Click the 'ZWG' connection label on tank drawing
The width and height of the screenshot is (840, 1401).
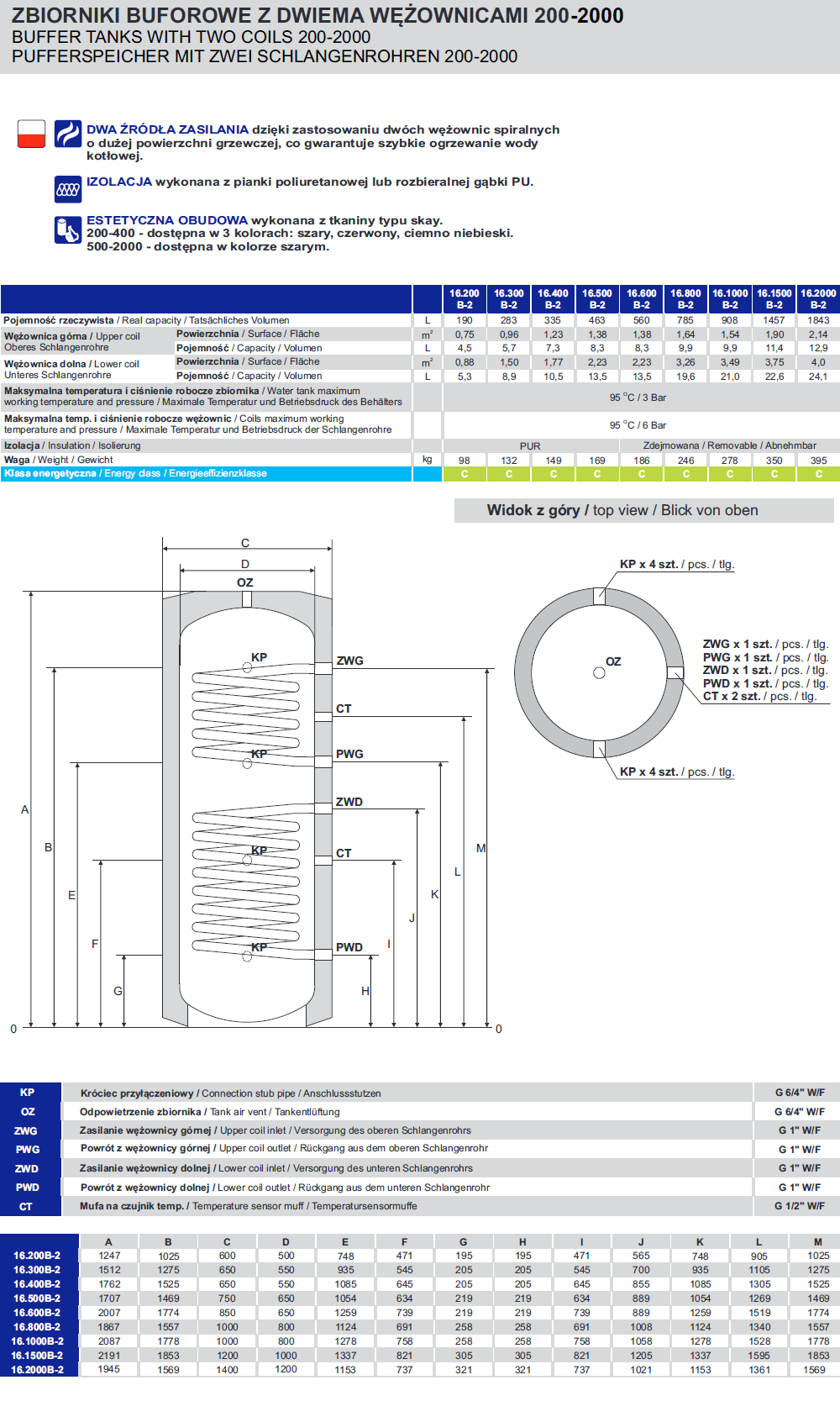[349, 661]
